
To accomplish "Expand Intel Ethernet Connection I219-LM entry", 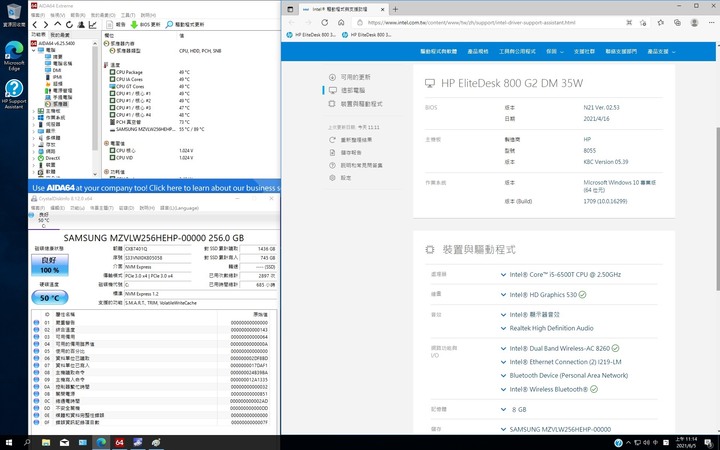I will tap(503, 362).
